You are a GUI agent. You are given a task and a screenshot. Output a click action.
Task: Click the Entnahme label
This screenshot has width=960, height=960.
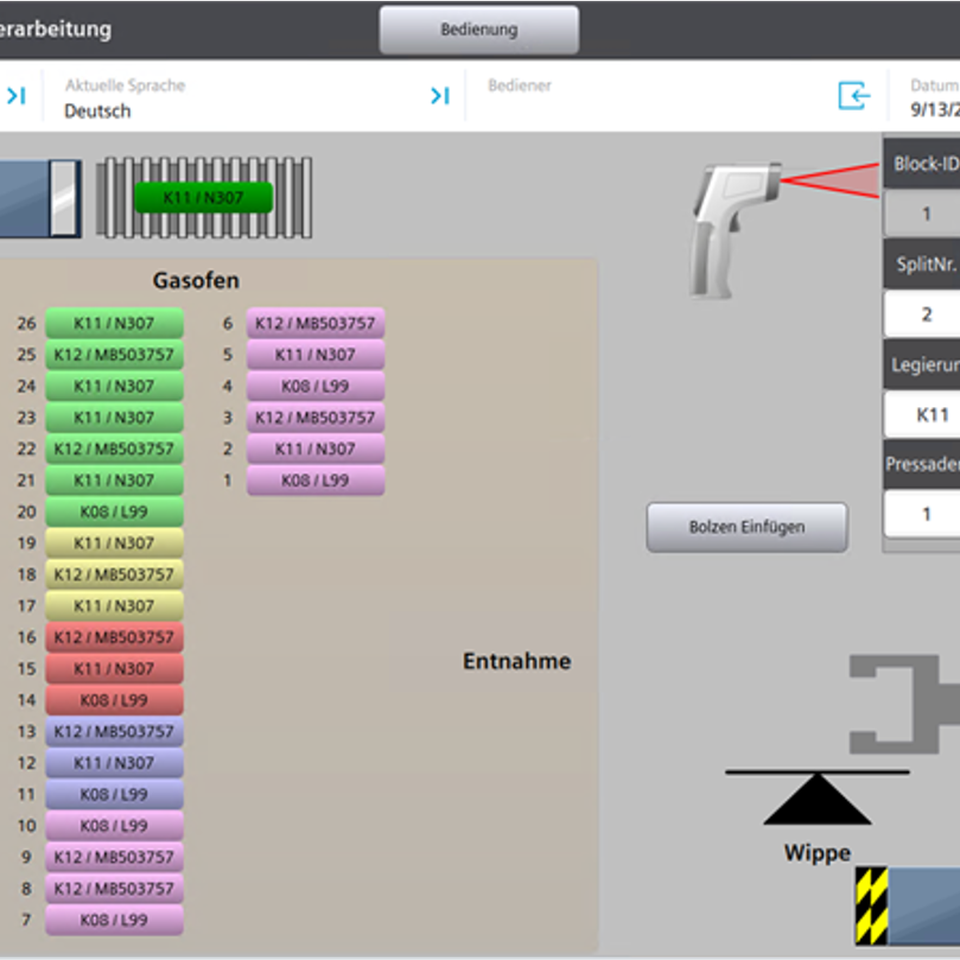point(517,661)
